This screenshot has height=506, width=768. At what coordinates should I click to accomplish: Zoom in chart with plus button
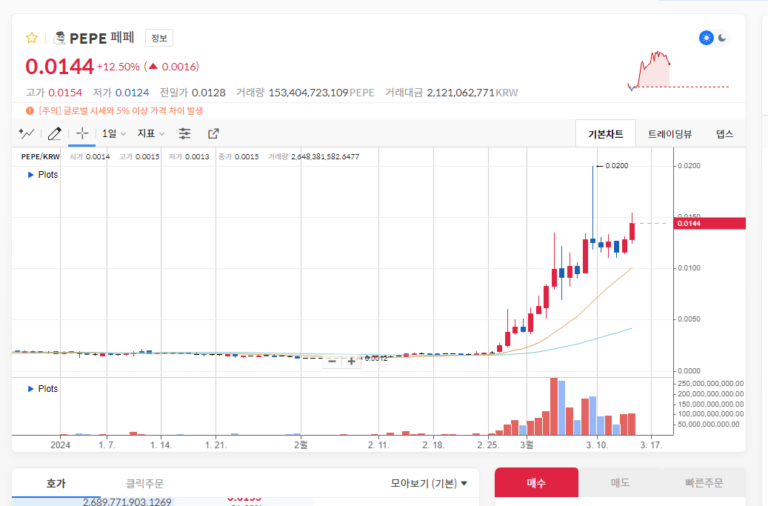click(x=351, y=361)
